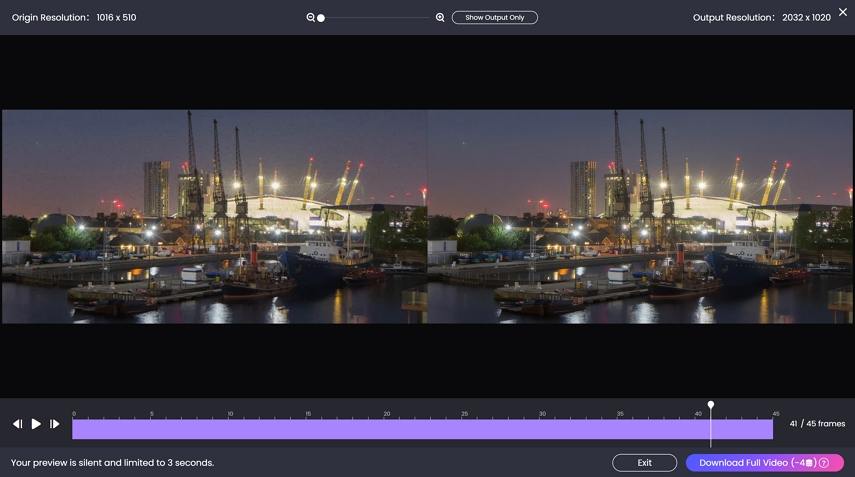The width and height of the screenshot is (855, 477).
Task: Click the zoom out magnifier icon
Action: pyautogui.click(x=310, y=17)
